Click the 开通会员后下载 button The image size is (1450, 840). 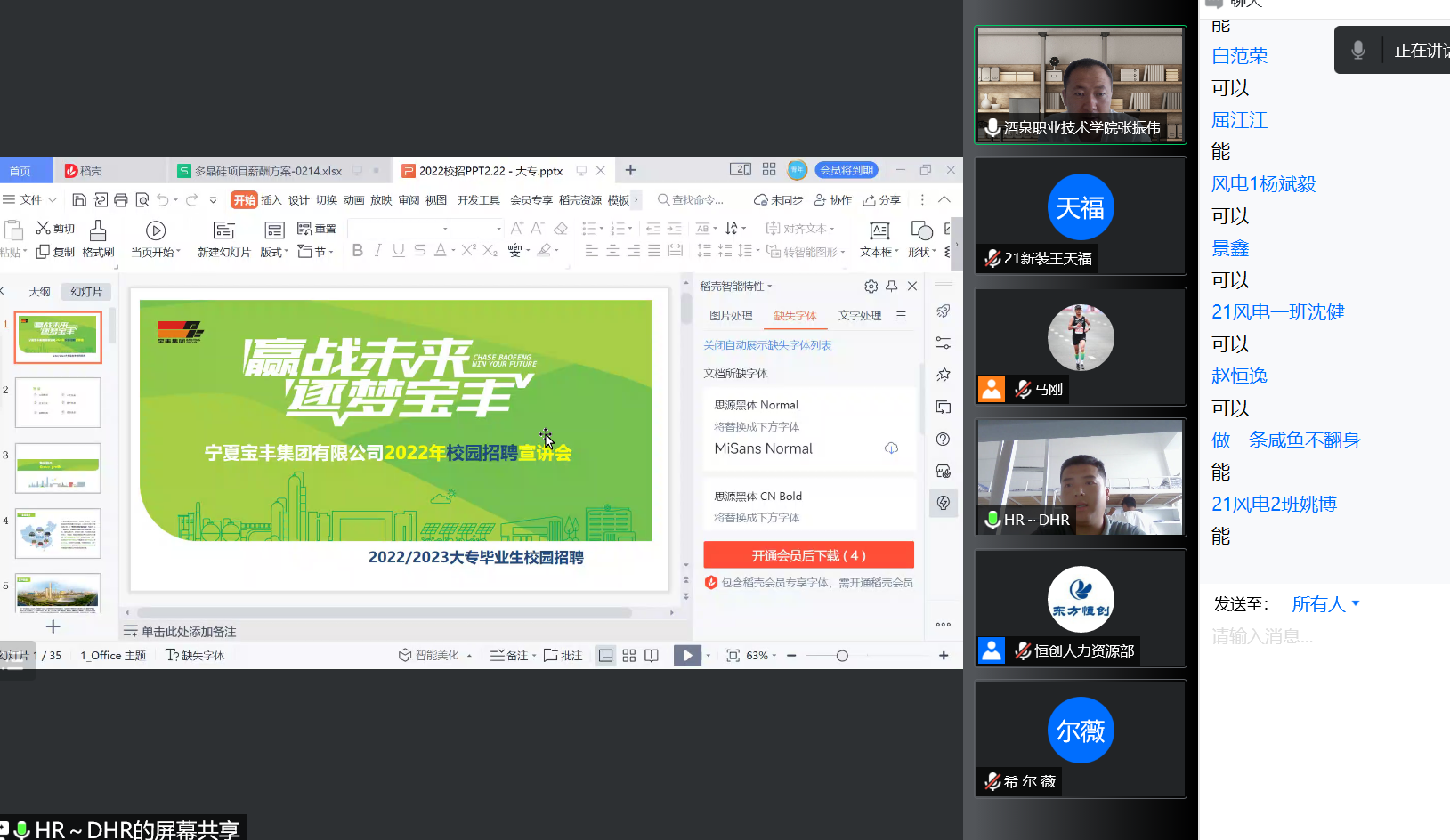coord(808,555)
